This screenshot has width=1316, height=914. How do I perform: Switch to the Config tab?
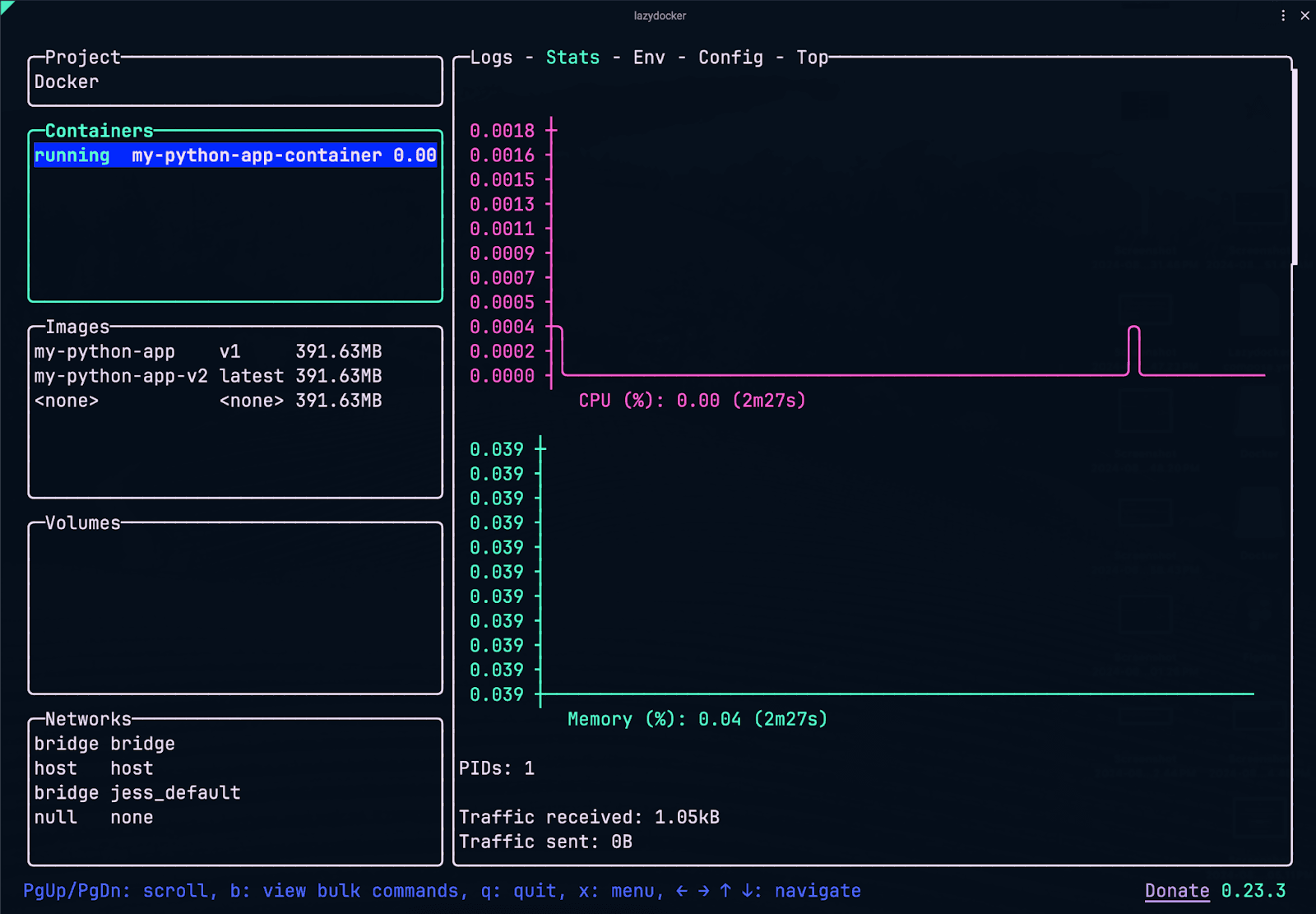coord(730,58)
